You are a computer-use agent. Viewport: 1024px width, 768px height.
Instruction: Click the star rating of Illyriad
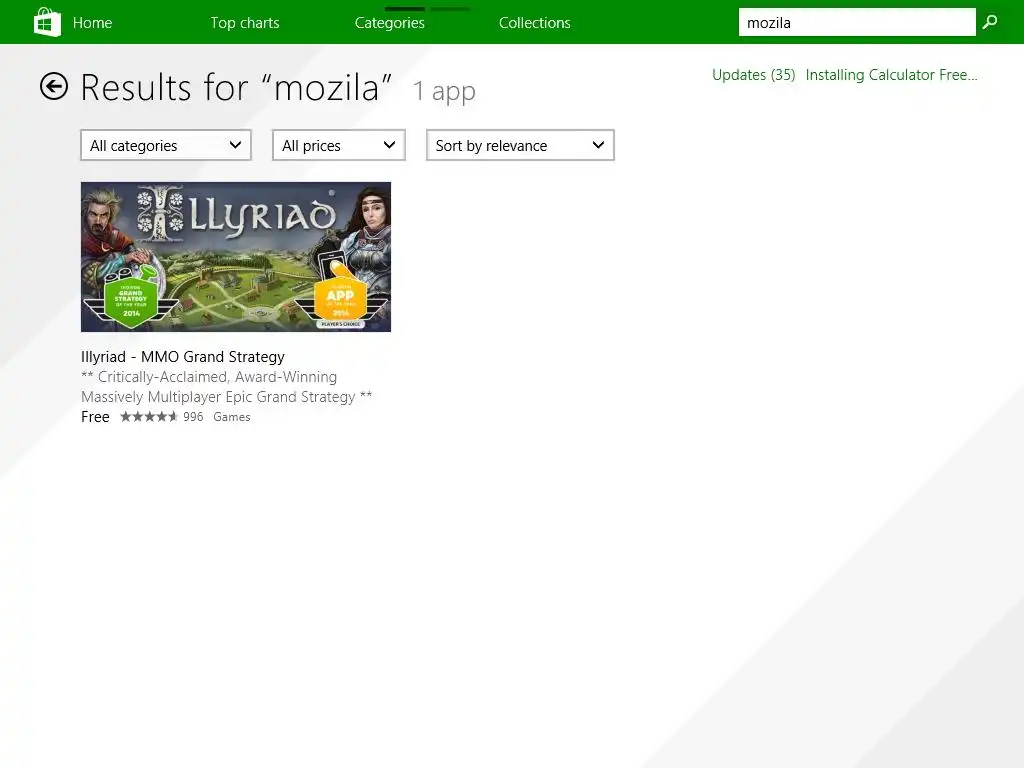click(149, 417)
